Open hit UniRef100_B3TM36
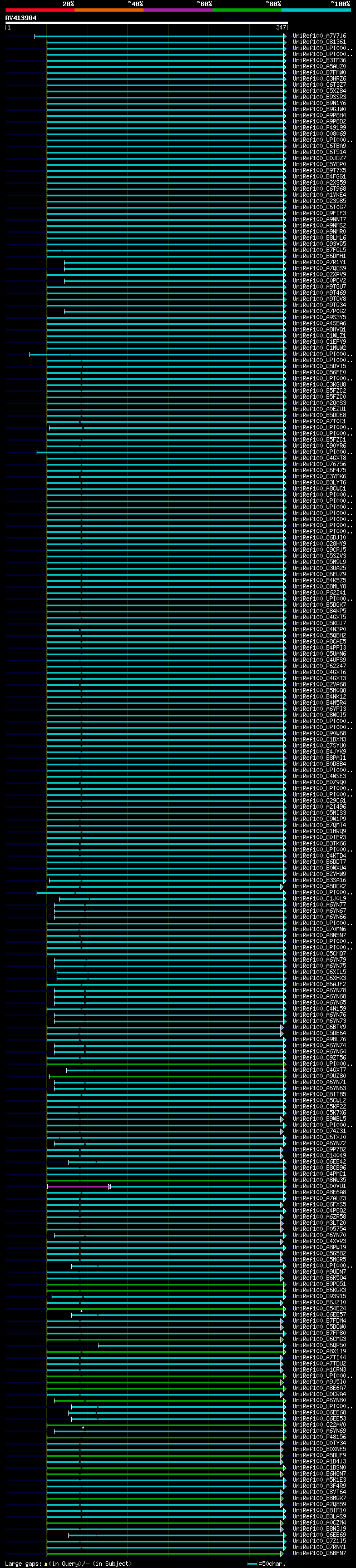356x1568 pixels. click(x=319, y=61)
